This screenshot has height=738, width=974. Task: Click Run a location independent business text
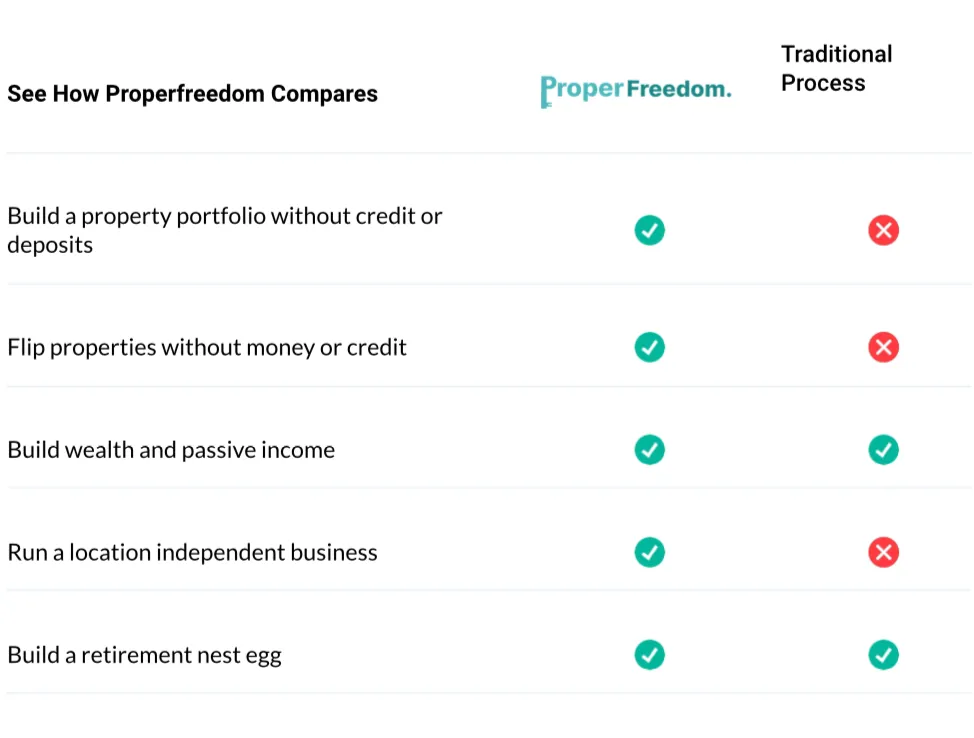[x=192, y=552]
